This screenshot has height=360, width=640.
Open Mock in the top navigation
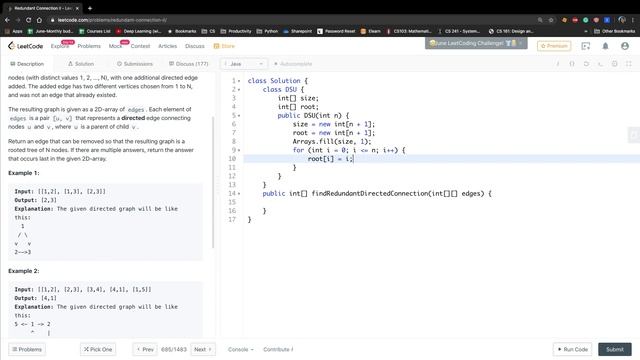coord(116,46)
